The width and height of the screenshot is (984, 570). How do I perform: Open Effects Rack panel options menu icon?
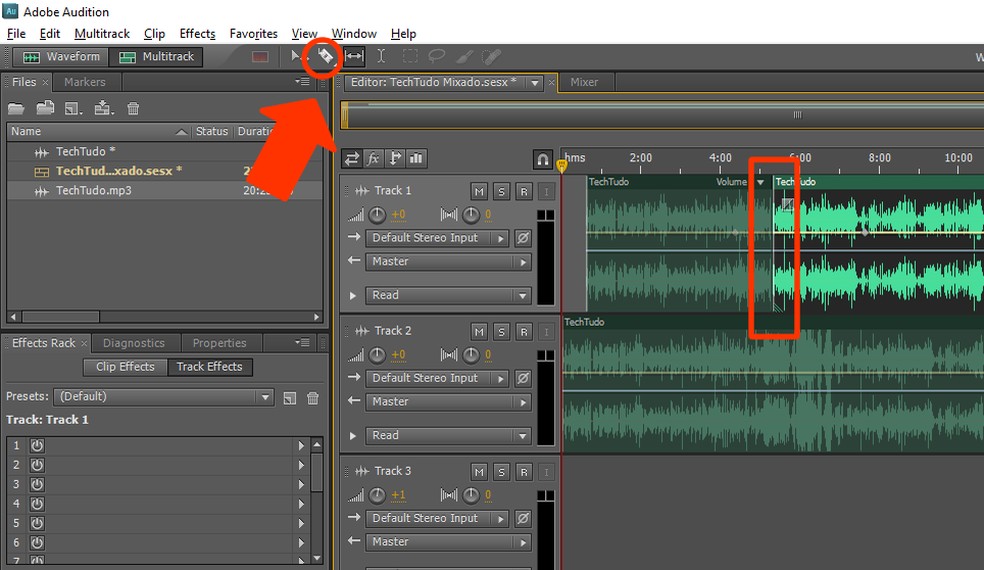[x=302, y=343]
